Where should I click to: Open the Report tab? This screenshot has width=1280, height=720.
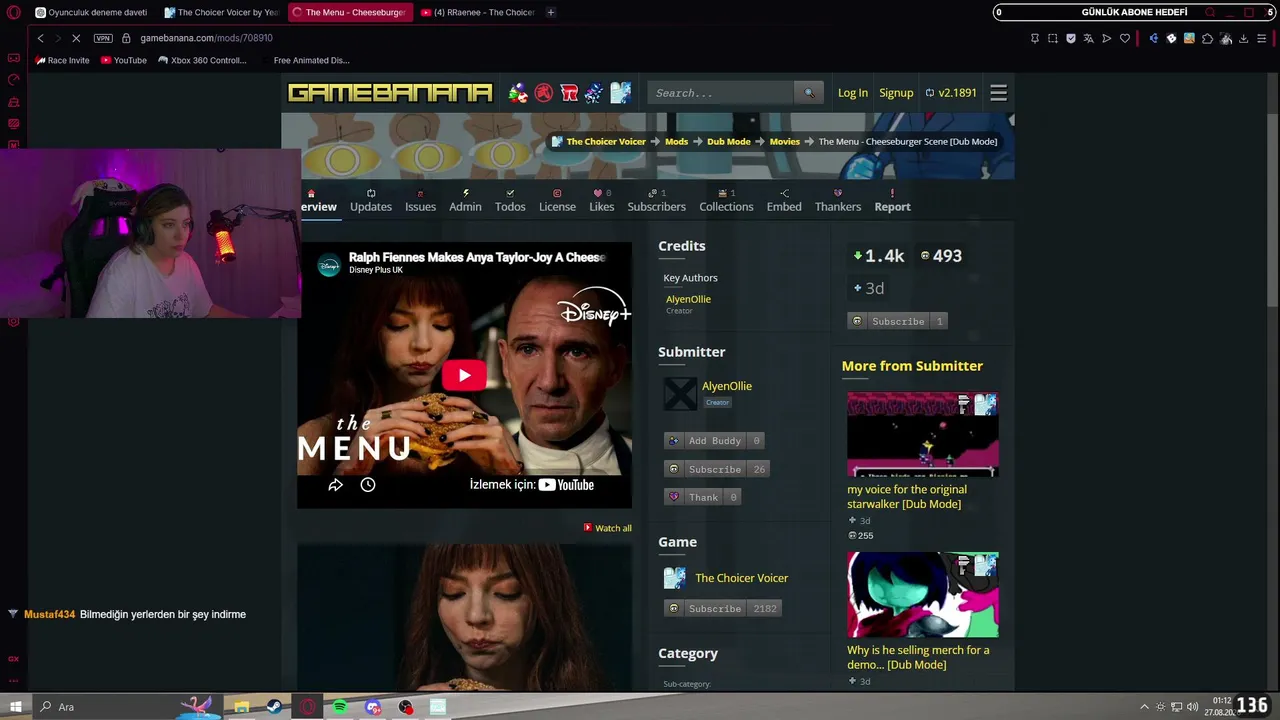pyautogui.click(x=893, y=200)
